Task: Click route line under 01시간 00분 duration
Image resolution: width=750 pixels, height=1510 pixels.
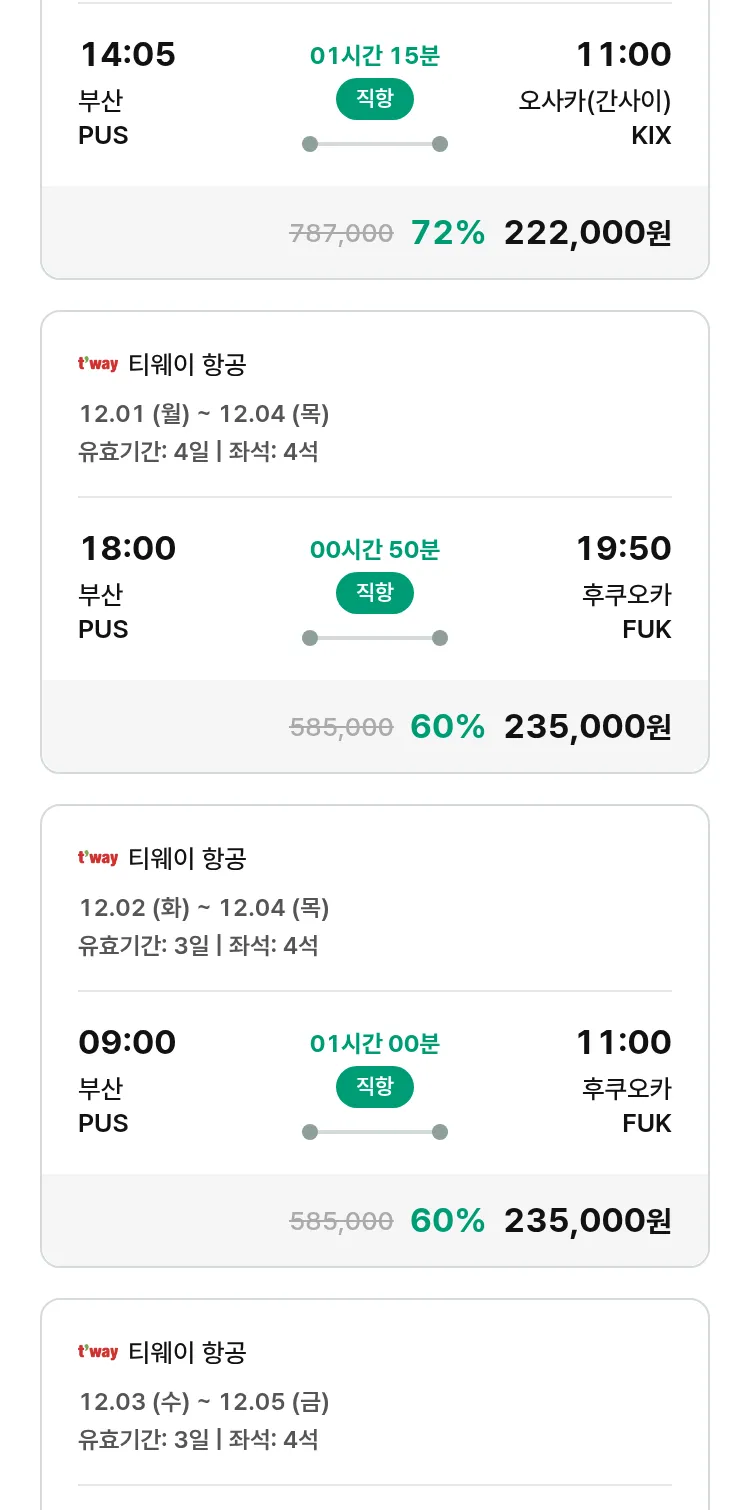Action: tap(375, 1132)
